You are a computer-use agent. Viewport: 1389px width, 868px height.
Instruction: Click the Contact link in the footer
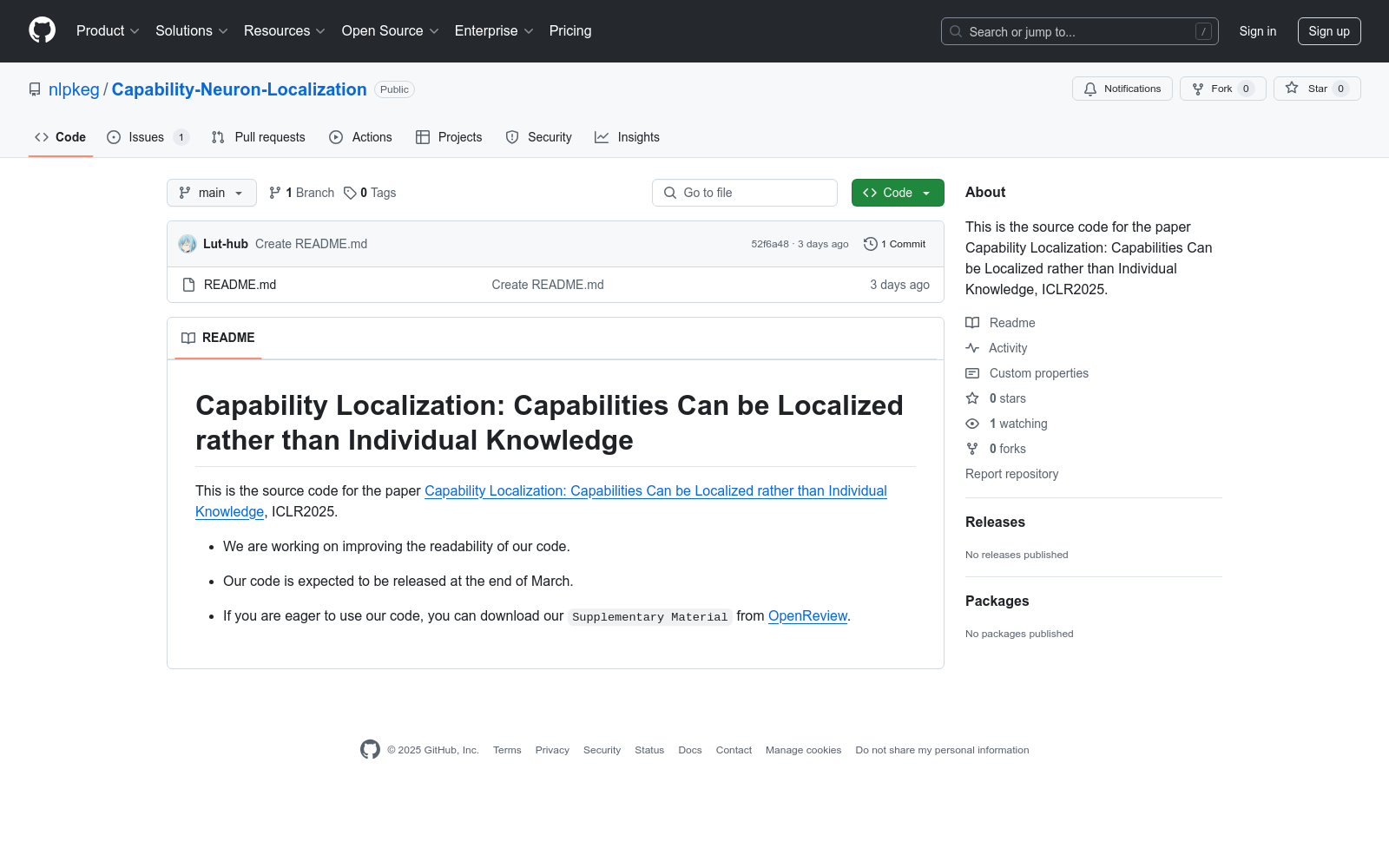point(734,750)
